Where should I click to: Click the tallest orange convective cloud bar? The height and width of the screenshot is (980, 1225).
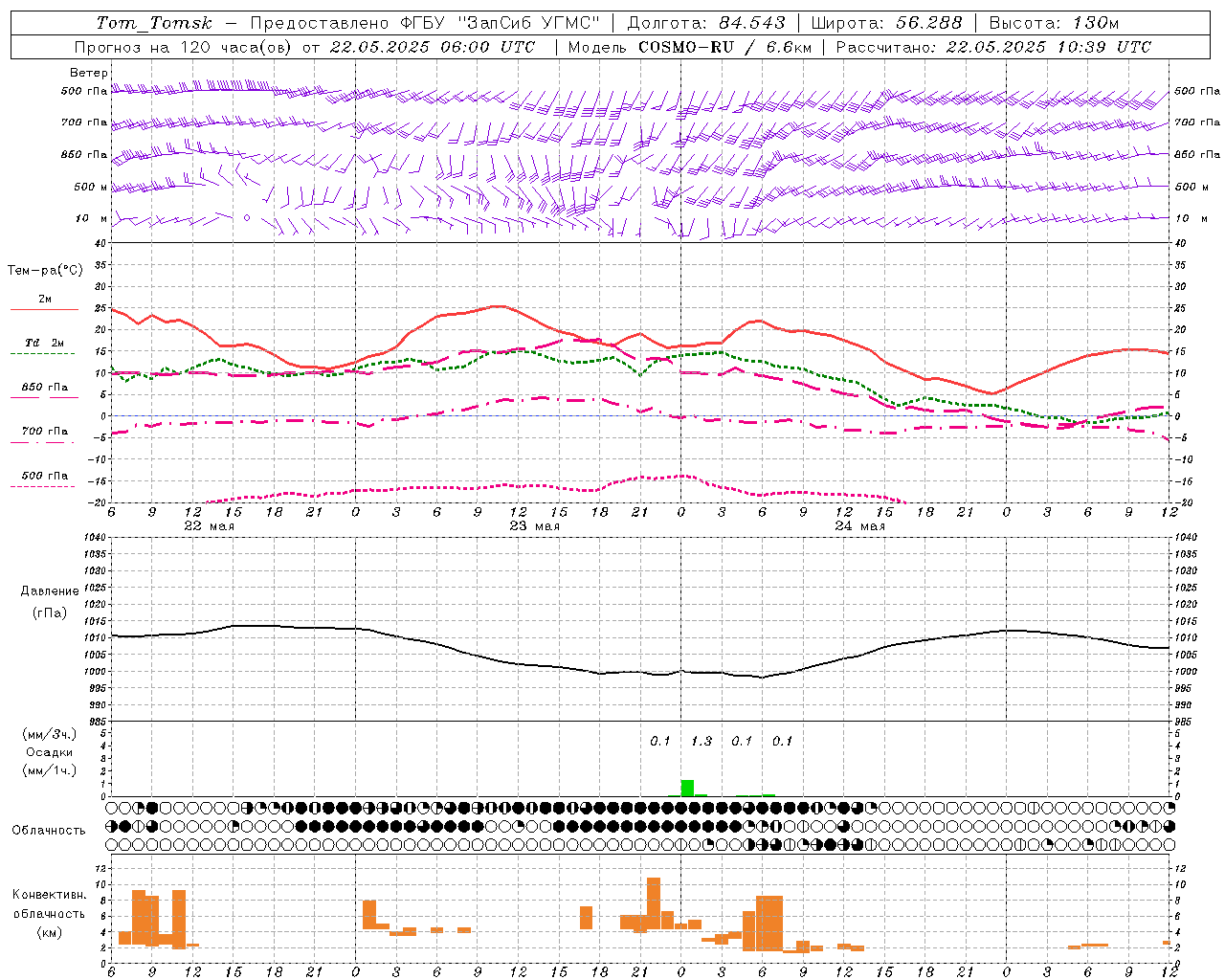654,902
